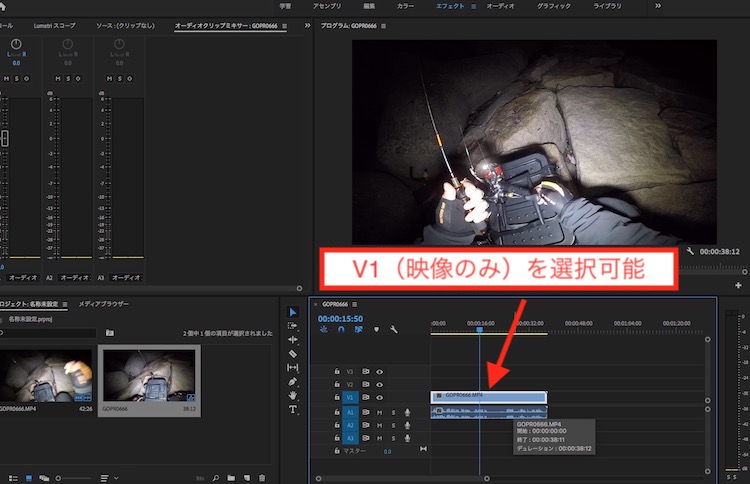This screenshot has width=750, height=484.
Task: Lock the A1 audio track
Action: pos(337,412)
